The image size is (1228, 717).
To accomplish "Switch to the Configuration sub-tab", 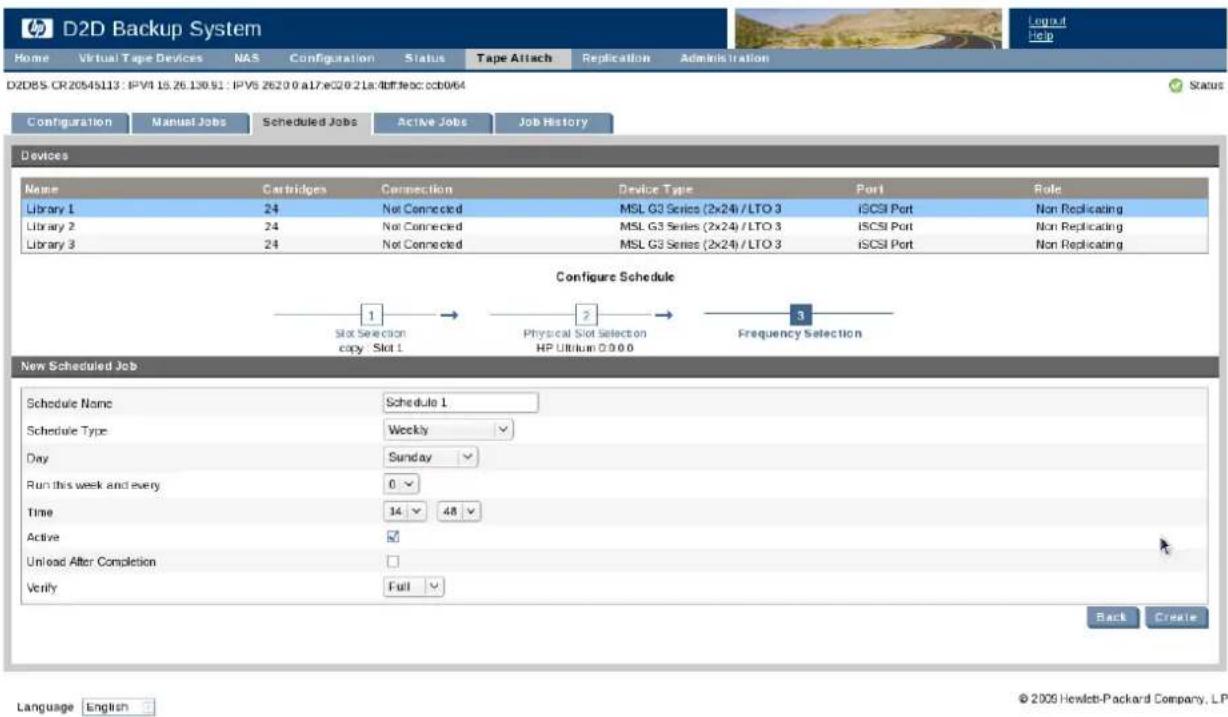I will (x=69, y=122).
